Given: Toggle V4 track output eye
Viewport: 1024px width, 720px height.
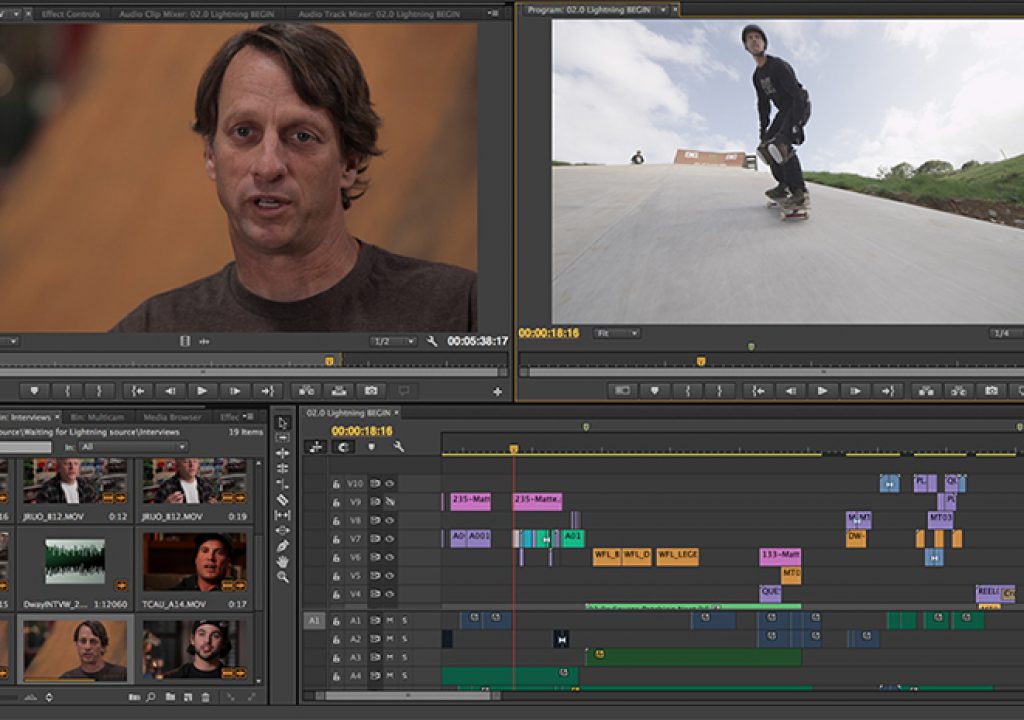Looking at the screenshot, I should click(390, 594).
